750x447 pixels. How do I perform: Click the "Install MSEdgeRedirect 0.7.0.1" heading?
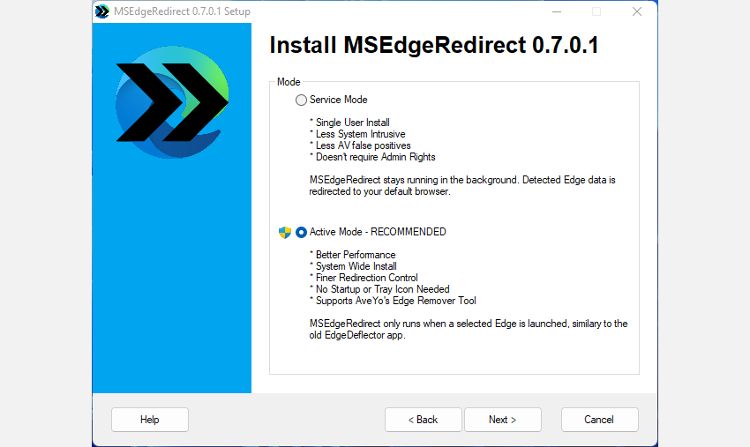(434, 45)
